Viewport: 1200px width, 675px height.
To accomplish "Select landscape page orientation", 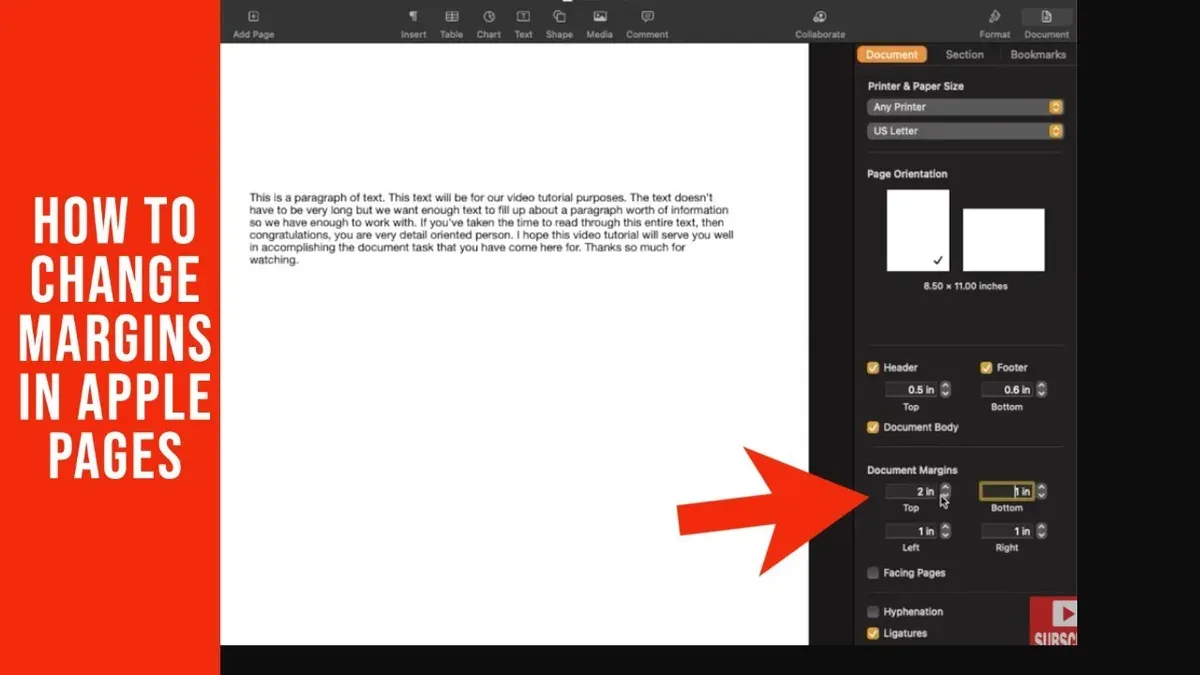I will pyautogui.click(x=1004, y=240).
